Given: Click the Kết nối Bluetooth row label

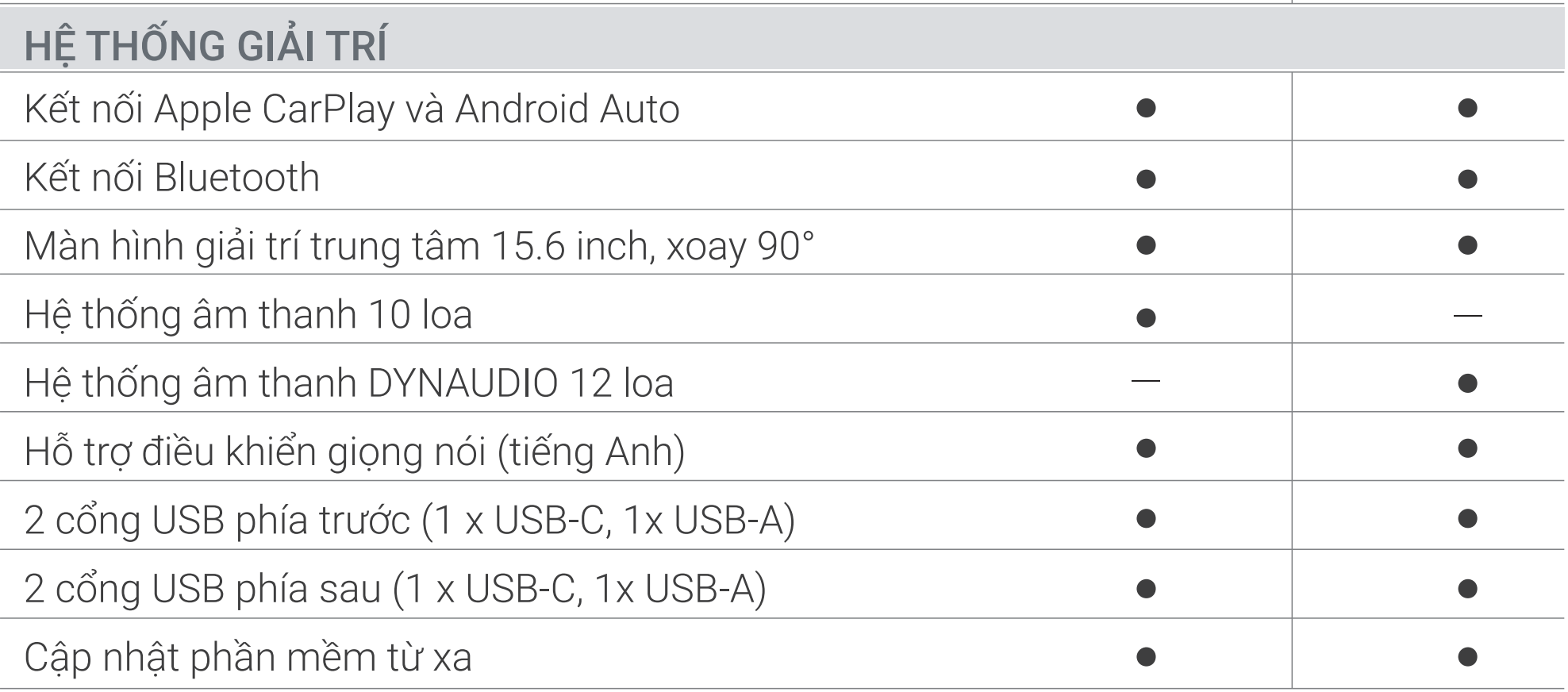Looking at the screenshot, I should 172,177.
